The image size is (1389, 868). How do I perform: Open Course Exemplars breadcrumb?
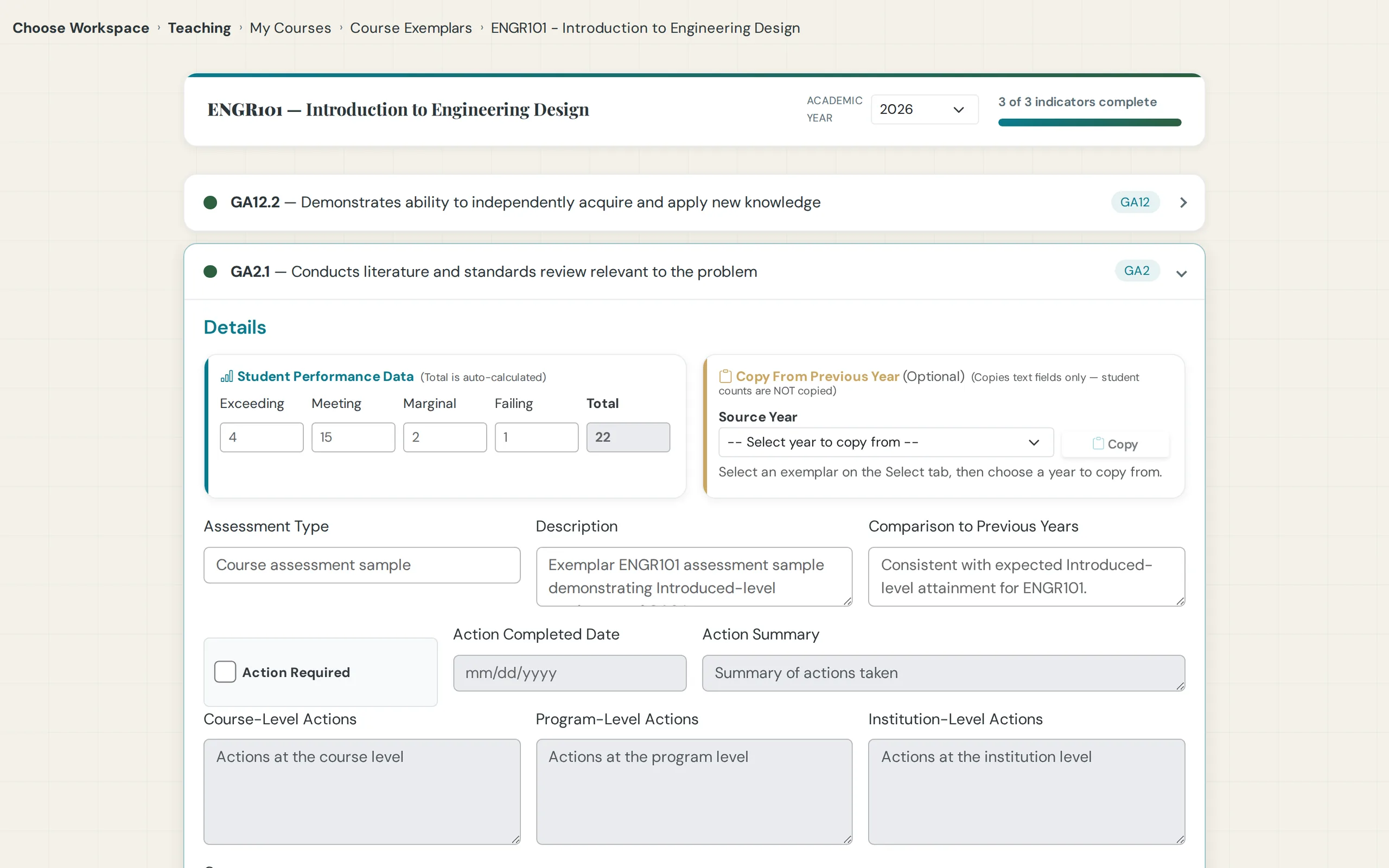tap(411, 28)
